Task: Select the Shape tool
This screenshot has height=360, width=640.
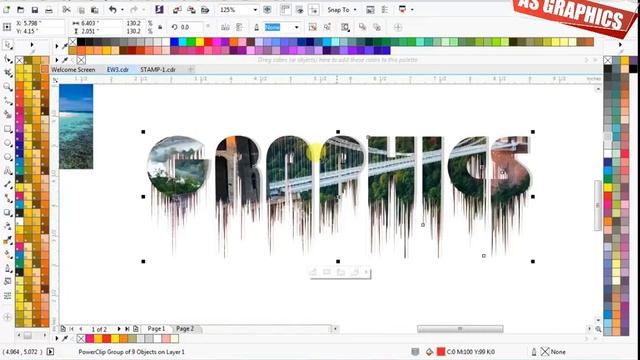Action: click(x=7, y=60)
